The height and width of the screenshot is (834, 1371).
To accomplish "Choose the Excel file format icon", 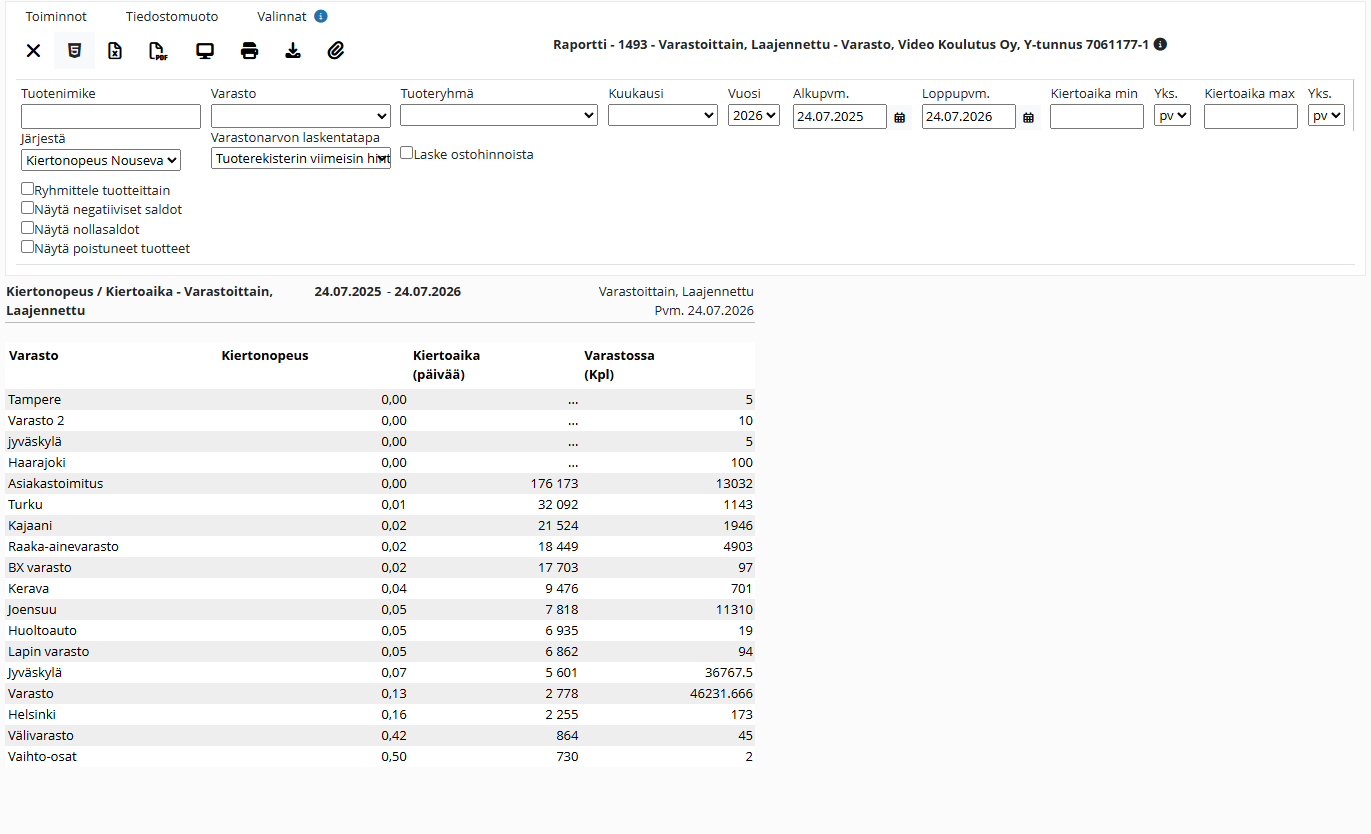I will [x=116, y=51].
